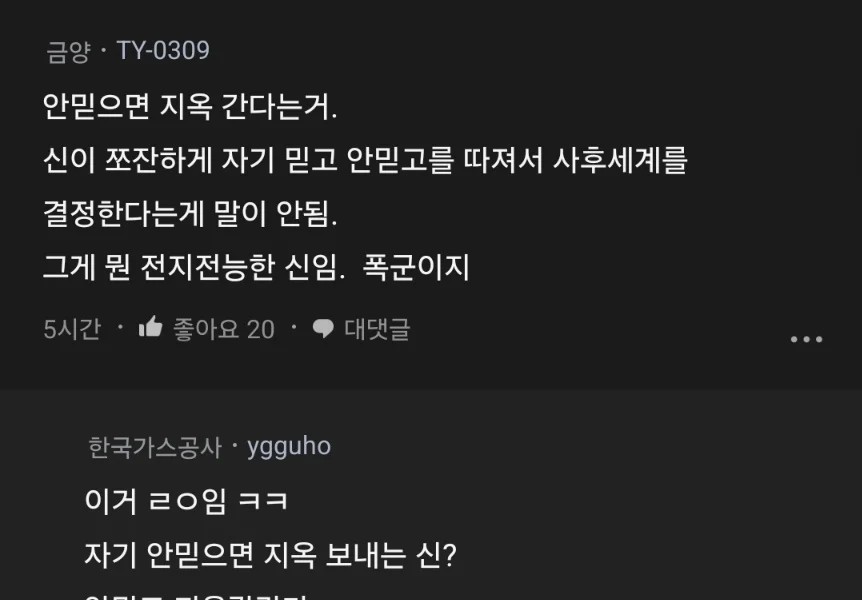
Task: Open user TY-0309's profile
Action: tap(163, 51)
